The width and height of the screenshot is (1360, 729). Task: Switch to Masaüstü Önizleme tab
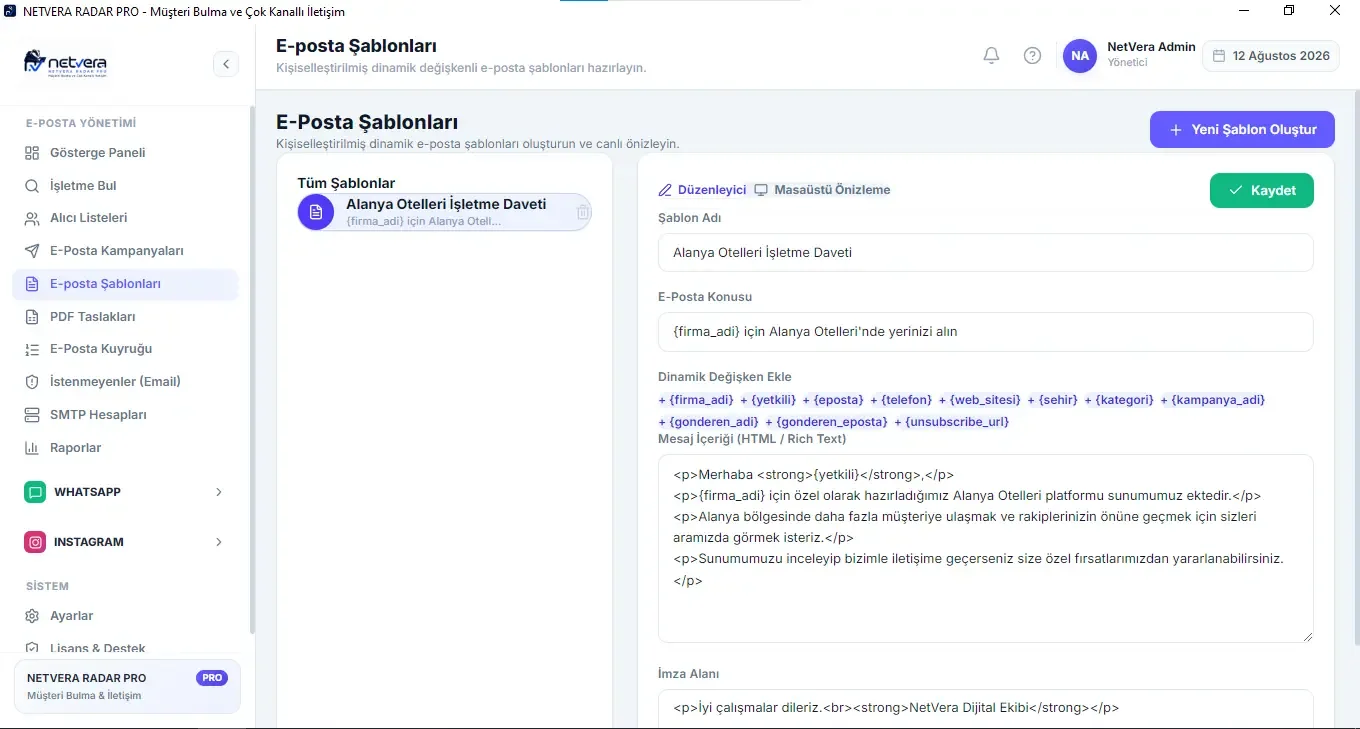822,190
